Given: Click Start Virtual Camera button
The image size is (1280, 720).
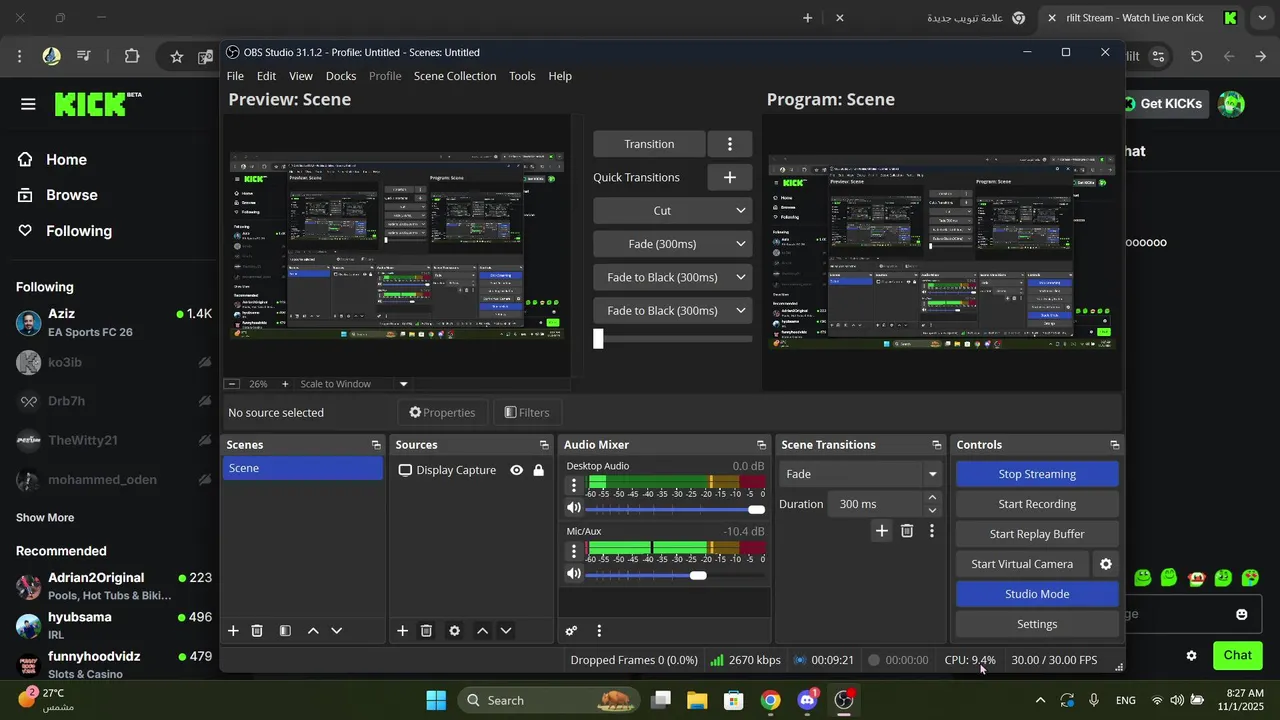Looking at the screenshot, I should [x=1022, y=564].
